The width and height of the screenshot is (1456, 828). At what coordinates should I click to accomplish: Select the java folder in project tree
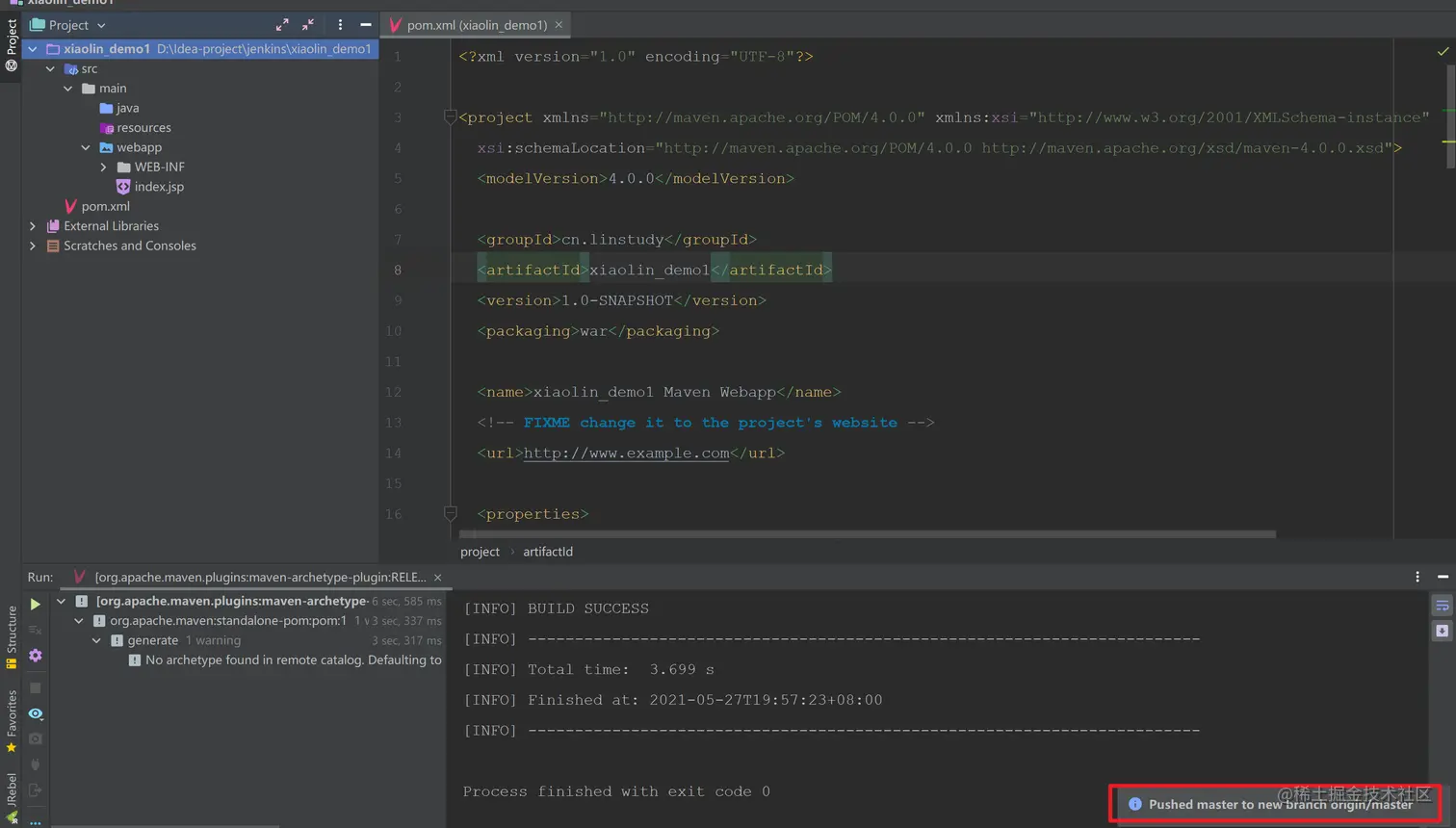[119, 108]
